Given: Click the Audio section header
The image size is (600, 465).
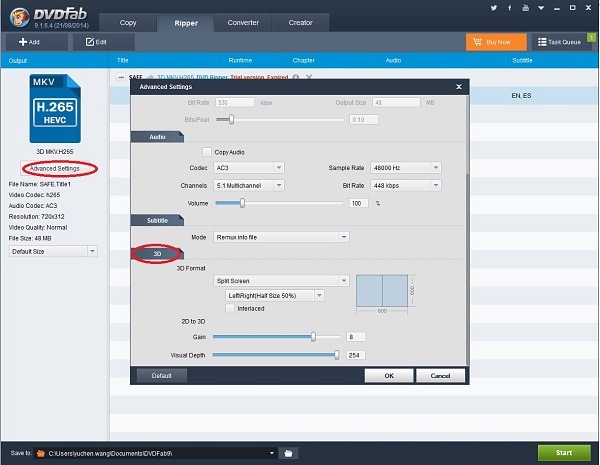Looking at the screenshot, I should (x=157, y=137).
